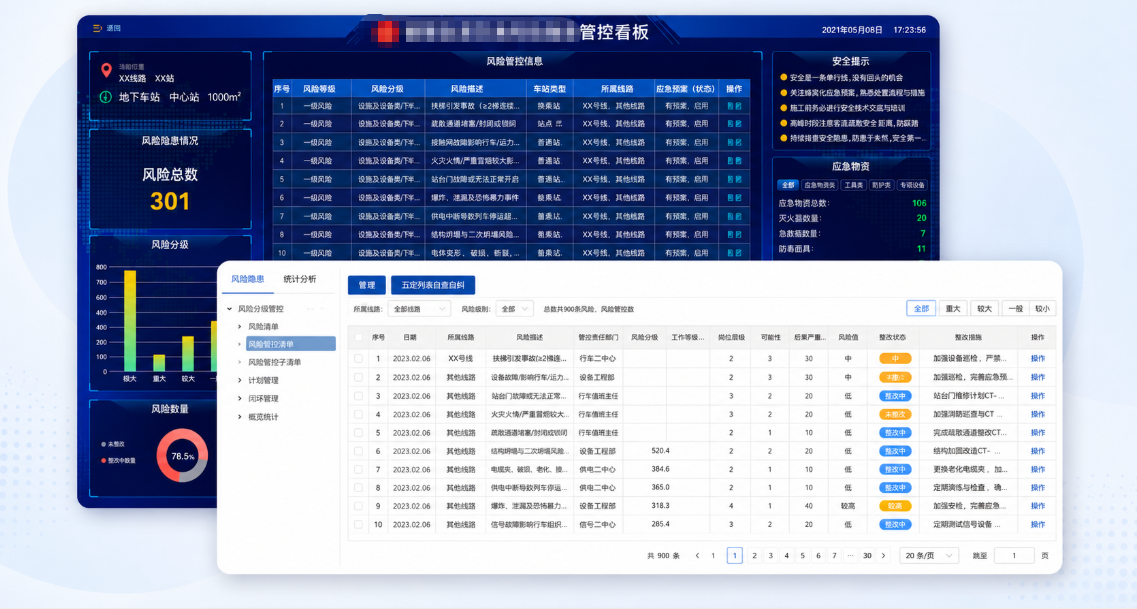Select the 防护类 tab in 应急物资 panel
The width and height of the screenshot is (1137, 609).
(x=881, y=186)
